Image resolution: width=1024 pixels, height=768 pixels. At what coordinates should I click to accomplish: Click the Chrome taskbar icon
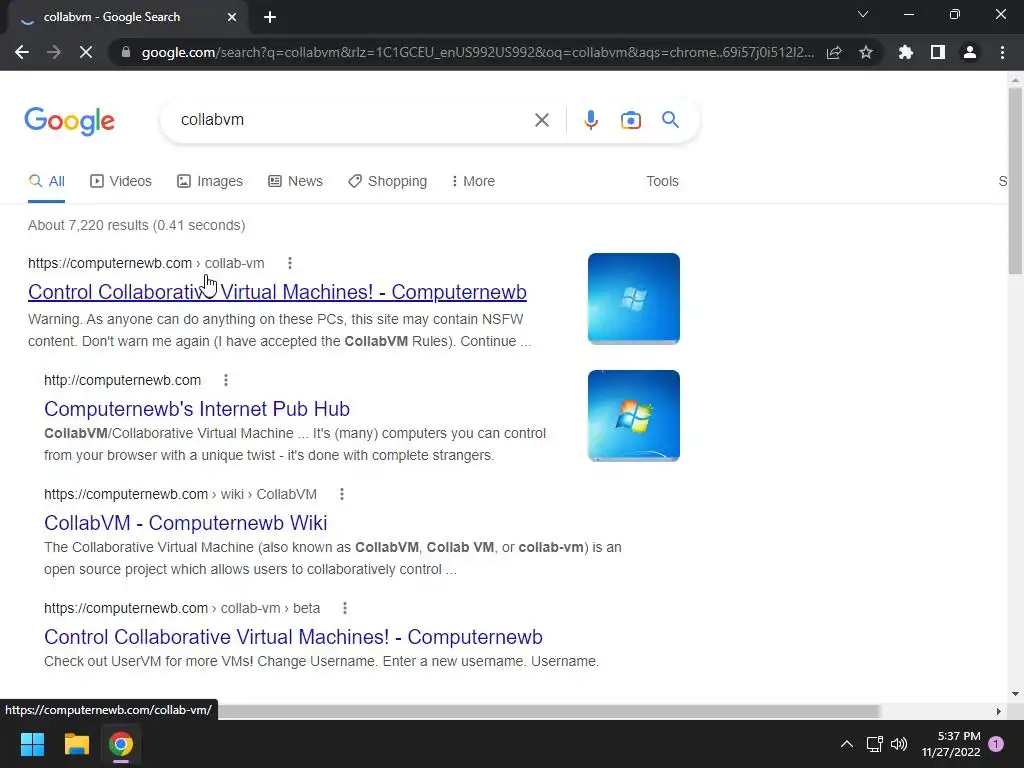click(121, 744)
